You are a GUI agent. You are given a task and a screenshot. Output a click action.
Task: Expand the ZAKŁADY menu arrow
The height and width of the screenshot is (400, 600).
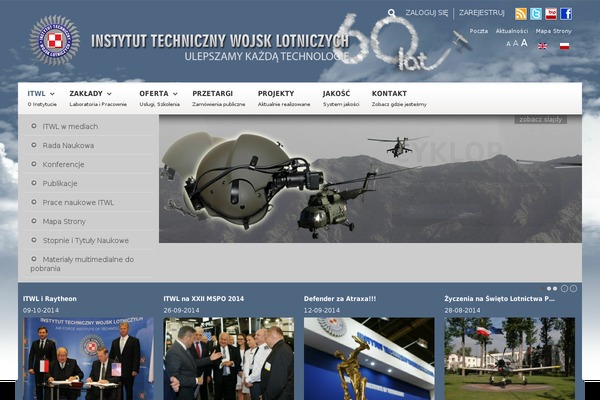[x=109, y=94]
